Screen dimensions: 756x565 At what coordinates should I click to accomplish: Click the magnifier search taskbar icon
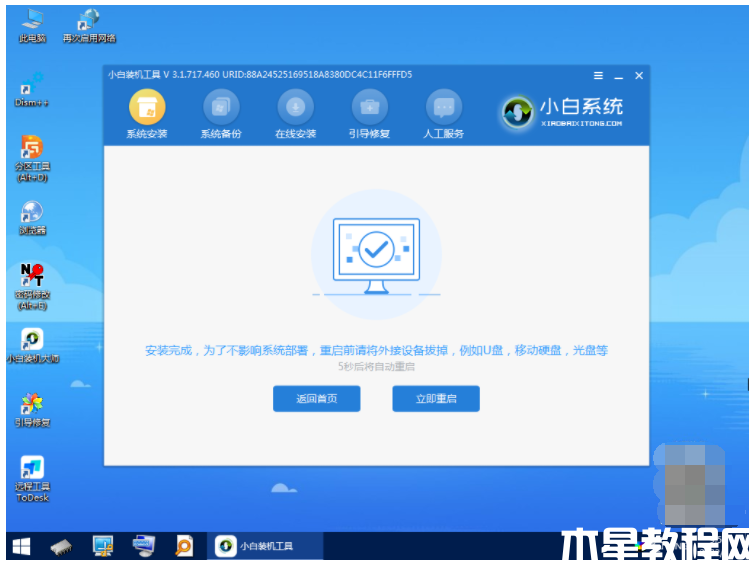pyautogui.click(x=184, y=546)
